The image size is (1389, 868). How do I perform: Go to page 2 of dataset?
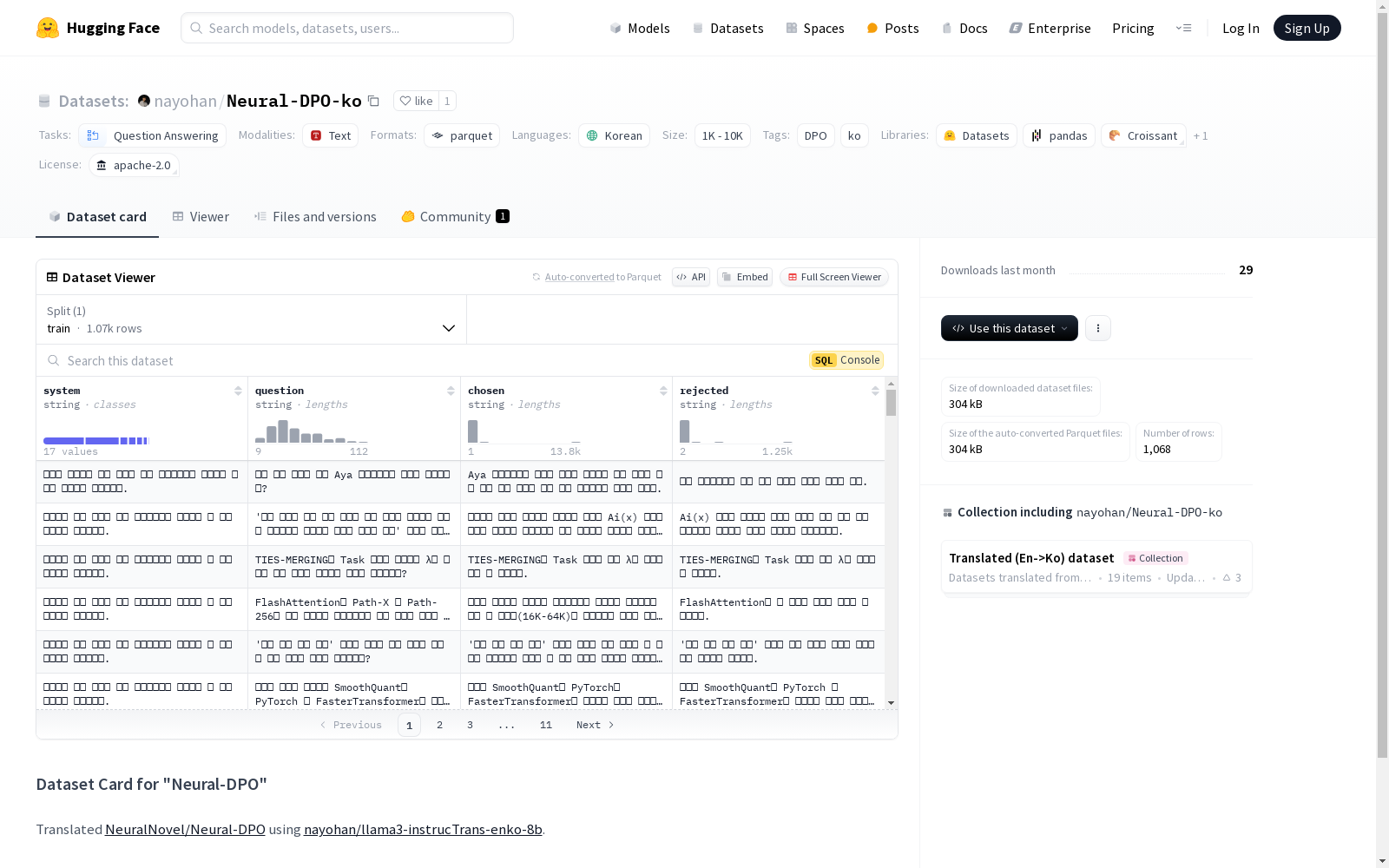tap(440, 725)
